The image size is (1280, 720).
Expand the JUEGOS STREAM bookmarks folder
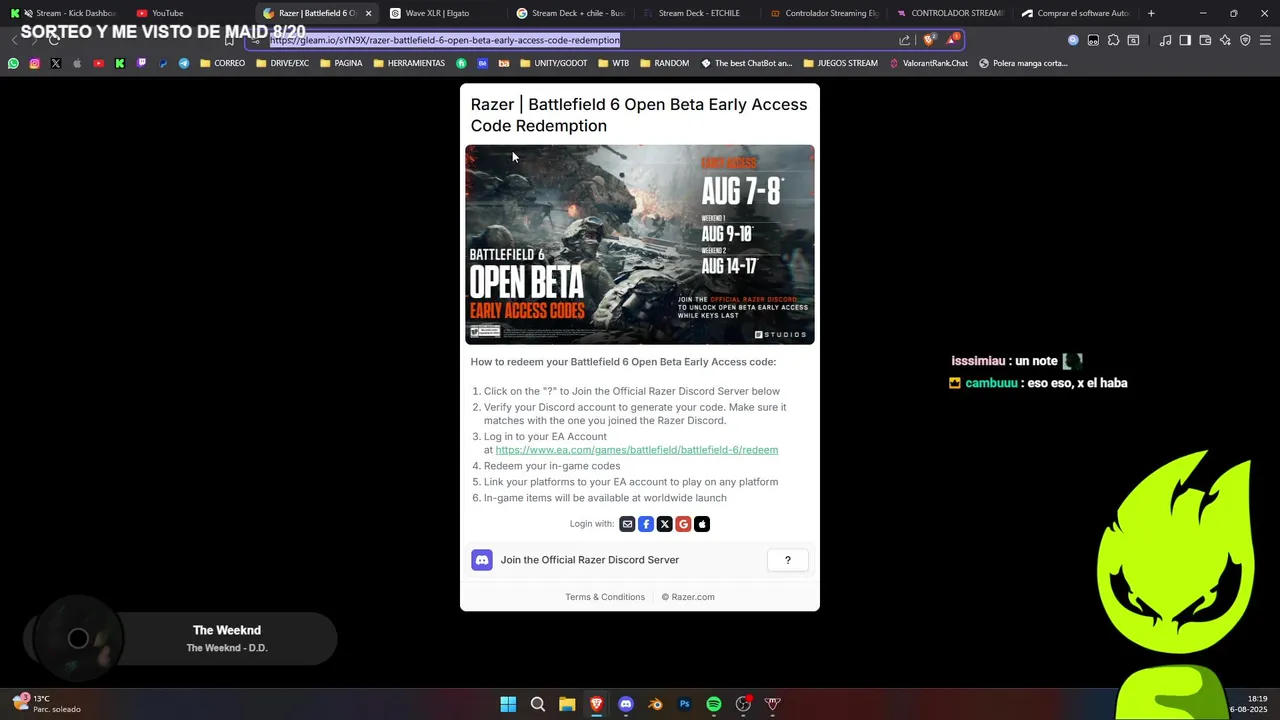point(841,63)
